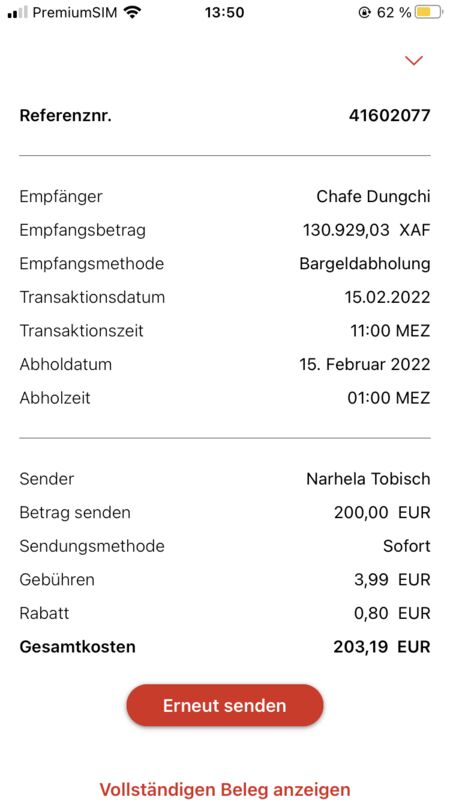Tap the cellular signal bars icon
Viewport: 450px width, 800px height.
(17, 13)
